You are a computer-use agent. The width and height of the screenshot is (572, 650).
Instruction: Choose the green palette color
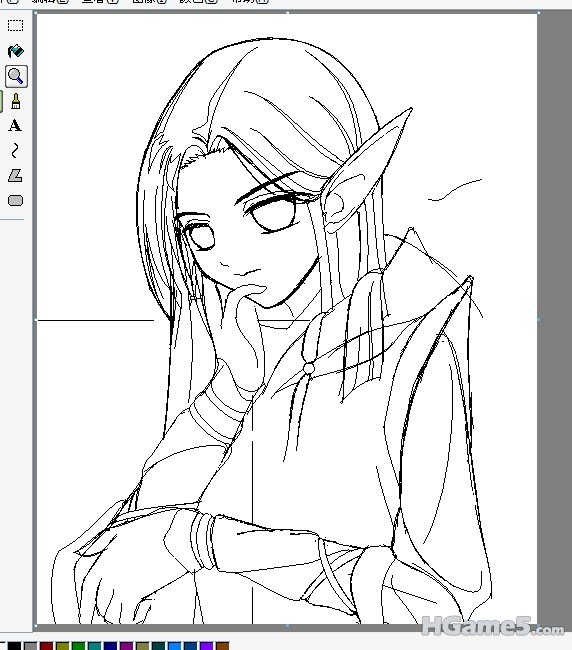(79, 646)
